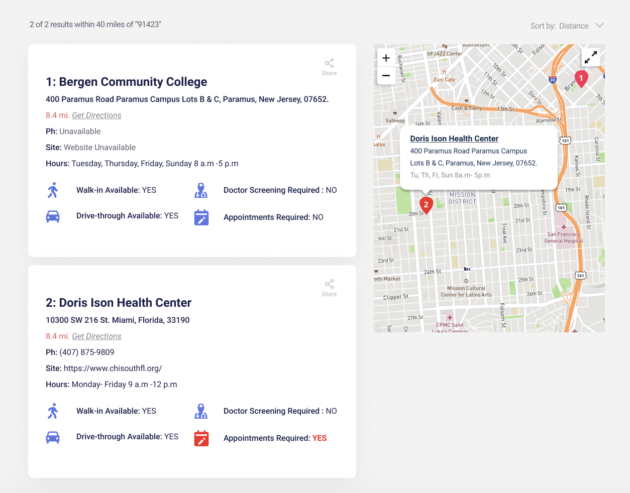
Task: Select heading 1: Bergen Community College
Action: [x=126, y=82]
